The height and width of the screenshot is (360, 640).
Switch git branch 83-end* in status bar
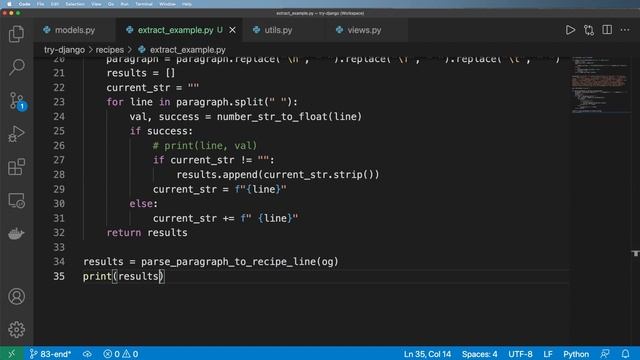pyautogui.click(x=50, y=354)
